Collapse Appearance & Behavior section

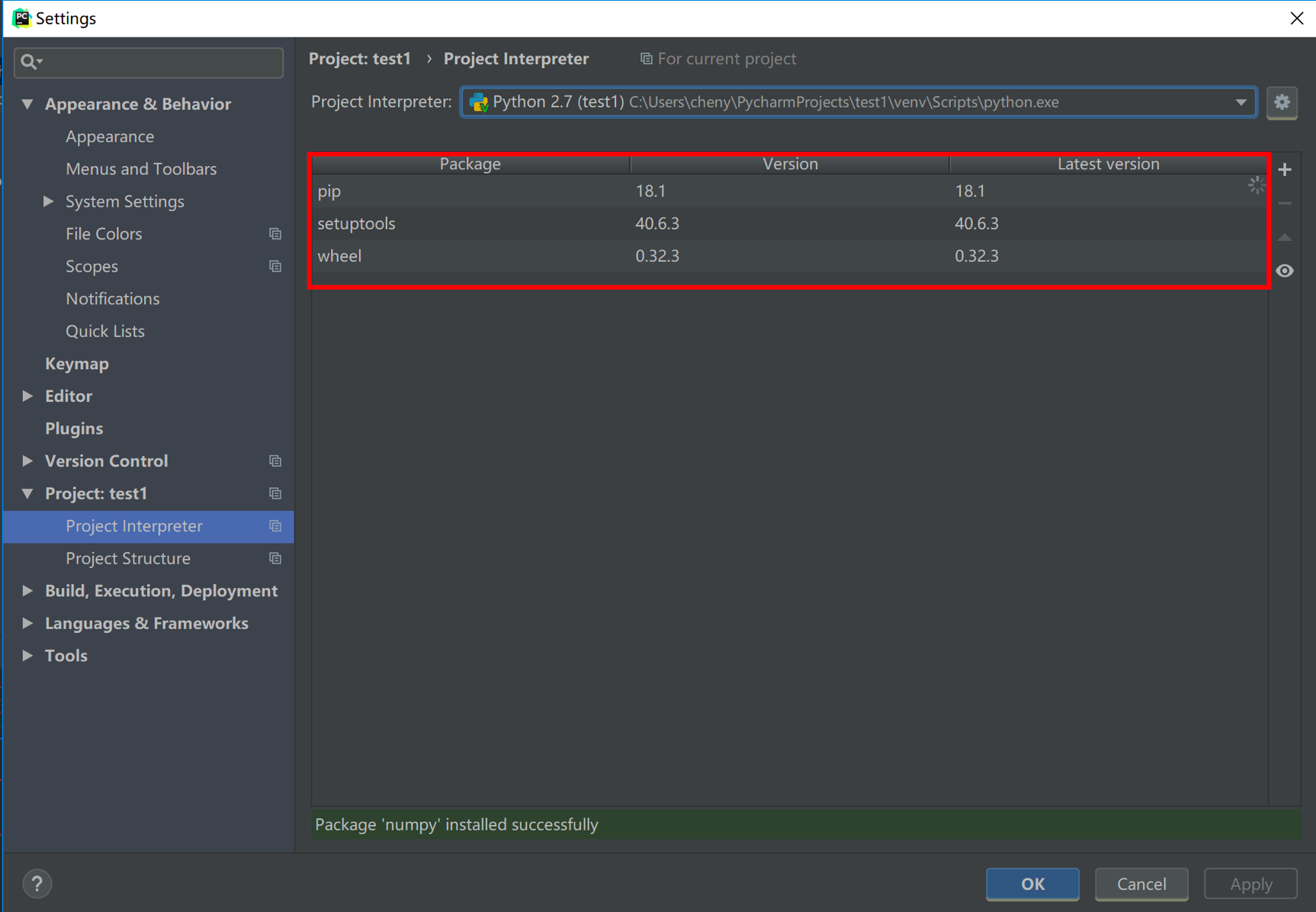[x=27, y=104]
